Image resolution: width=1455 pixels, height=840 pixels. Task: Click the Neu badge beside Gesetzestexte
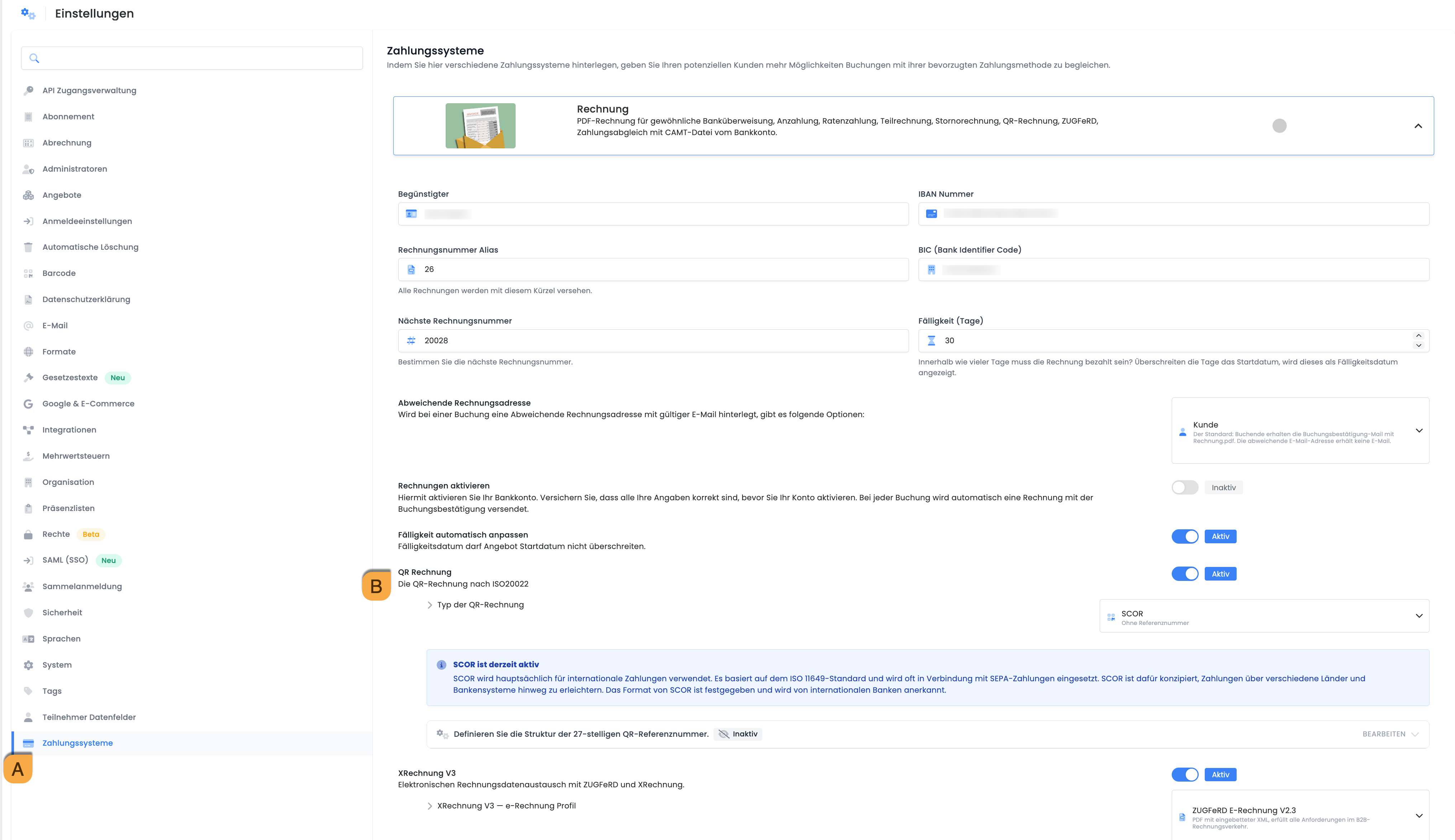pyautogui.click(x=118, y=378)
